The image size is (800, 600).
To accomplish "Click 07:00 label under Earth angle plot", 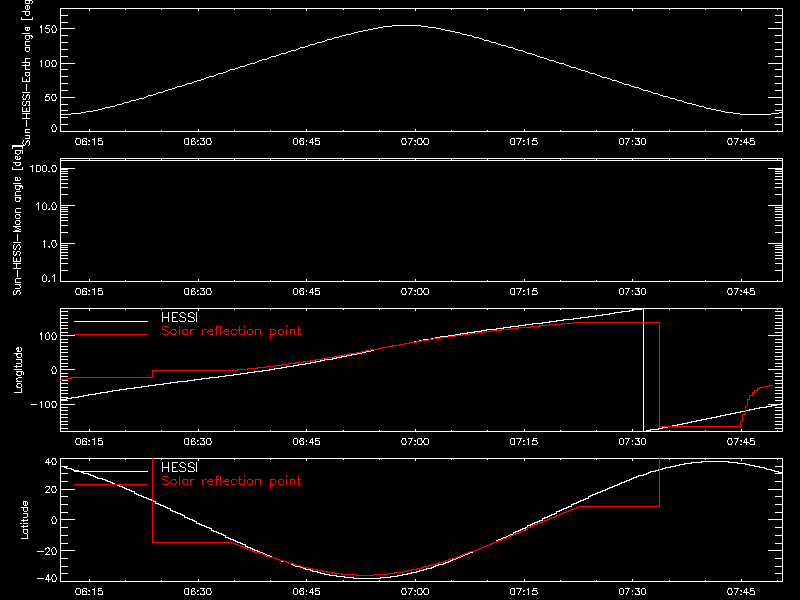I will (x=415, y=142).
